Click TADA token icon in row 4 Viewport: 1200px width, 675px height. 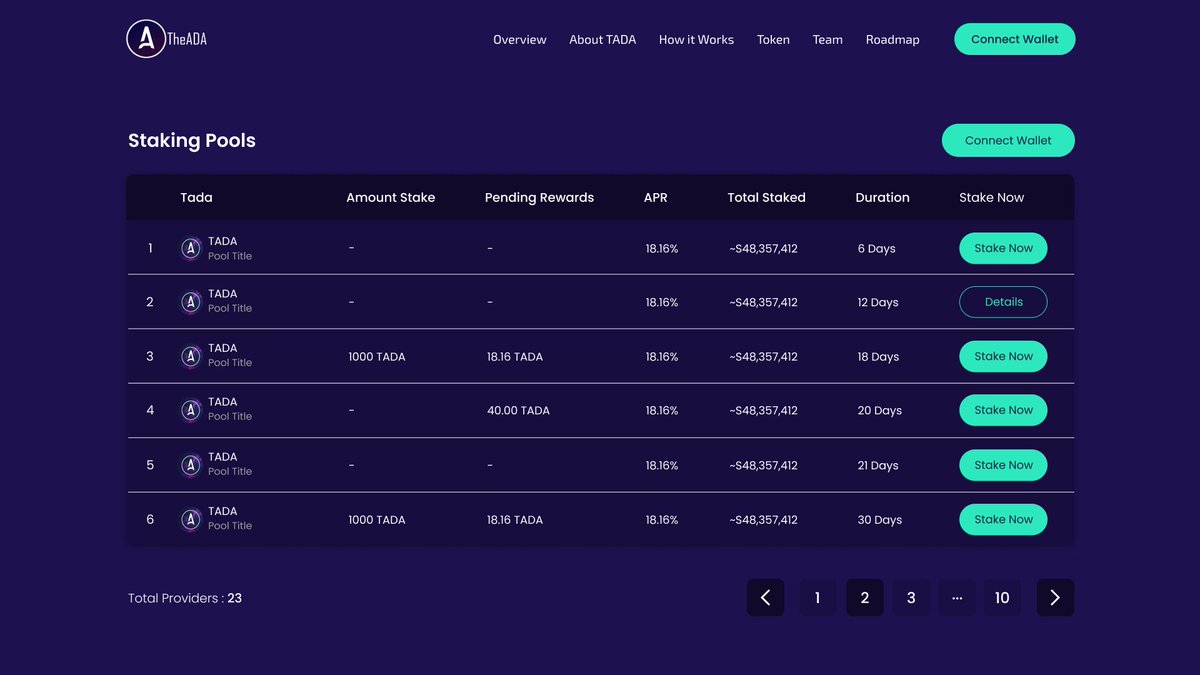tap(191, 410)
